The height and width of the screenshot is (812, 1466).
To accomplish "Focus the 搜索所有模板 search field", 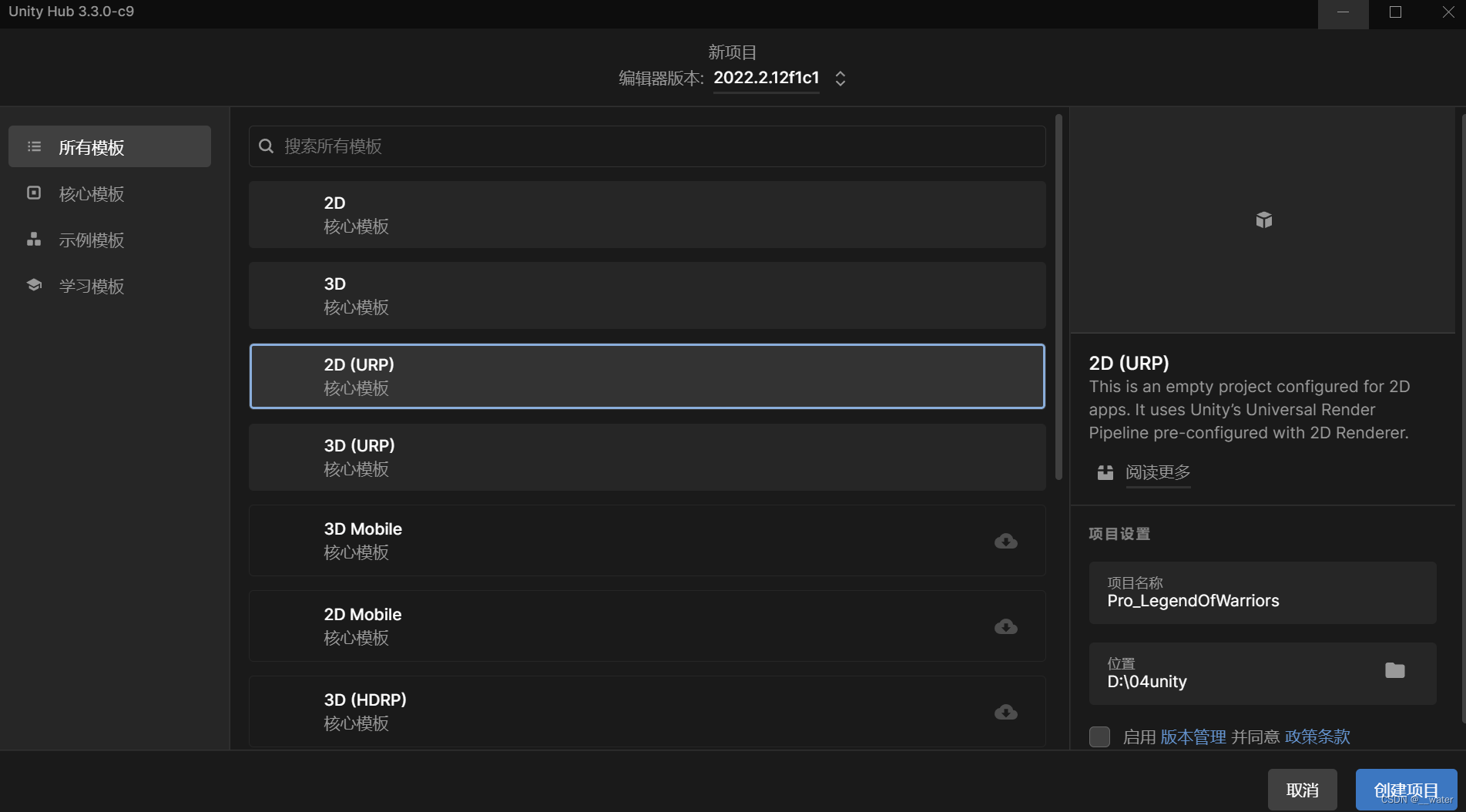I will pos(647,146).
